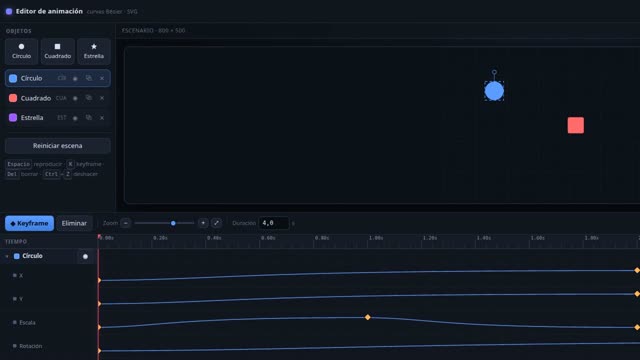640x360 pixels.
Task: Click Reiniciar escena button
Action: click(x=58, y=146)
